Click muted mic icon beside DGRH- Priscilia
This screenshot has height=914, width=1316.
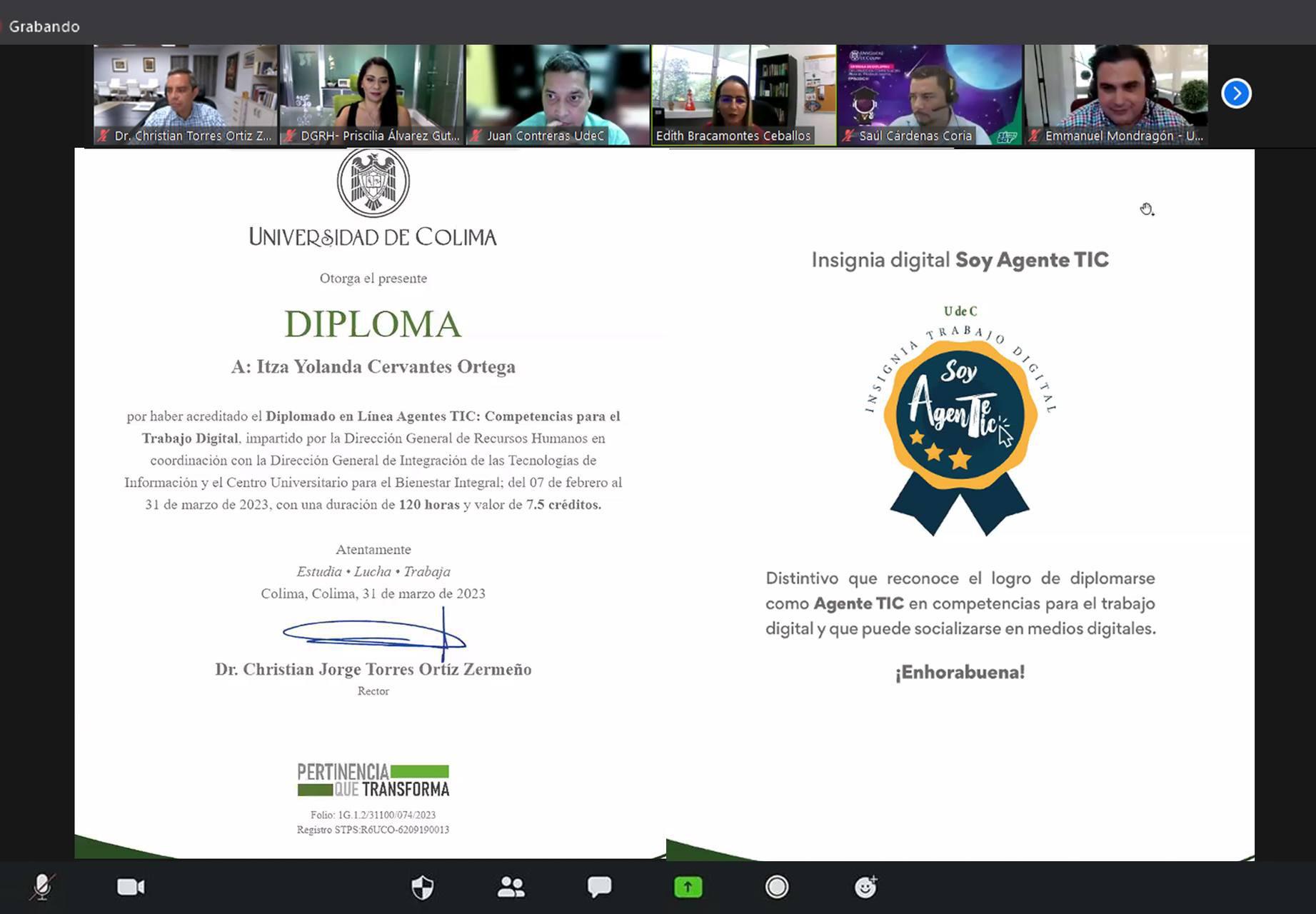tap(290, 136)
